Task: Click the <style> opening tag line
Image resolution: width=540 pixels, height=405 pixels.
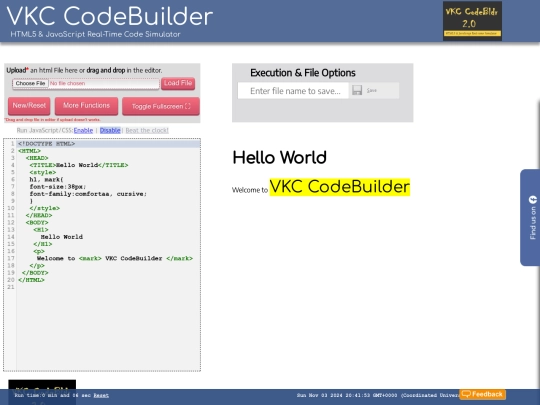Action: [x=43, y=172]
